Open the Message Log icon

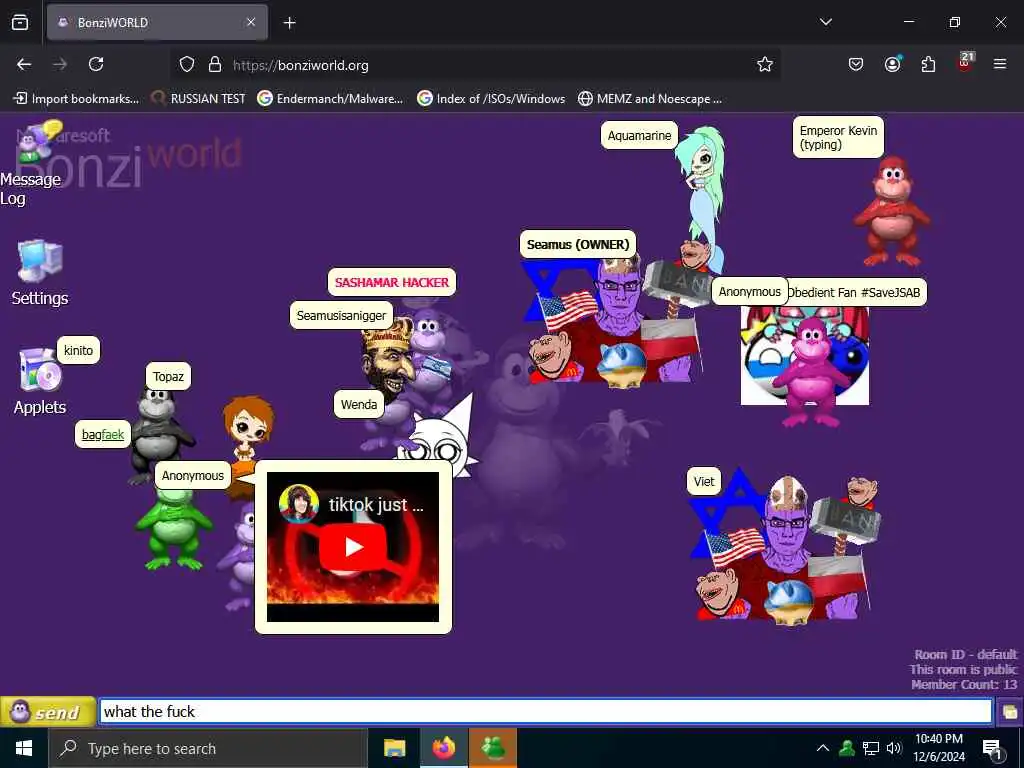click(33, 163)
